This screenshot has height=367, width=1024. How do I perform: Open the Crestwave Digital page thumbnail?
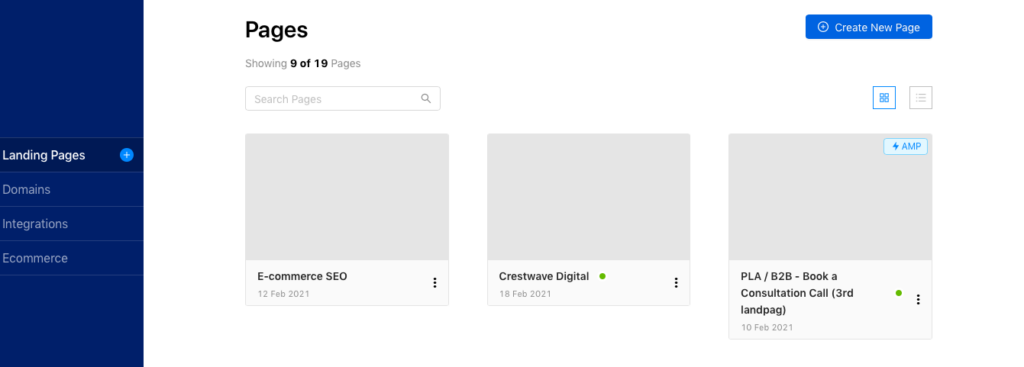coord(588,197)
